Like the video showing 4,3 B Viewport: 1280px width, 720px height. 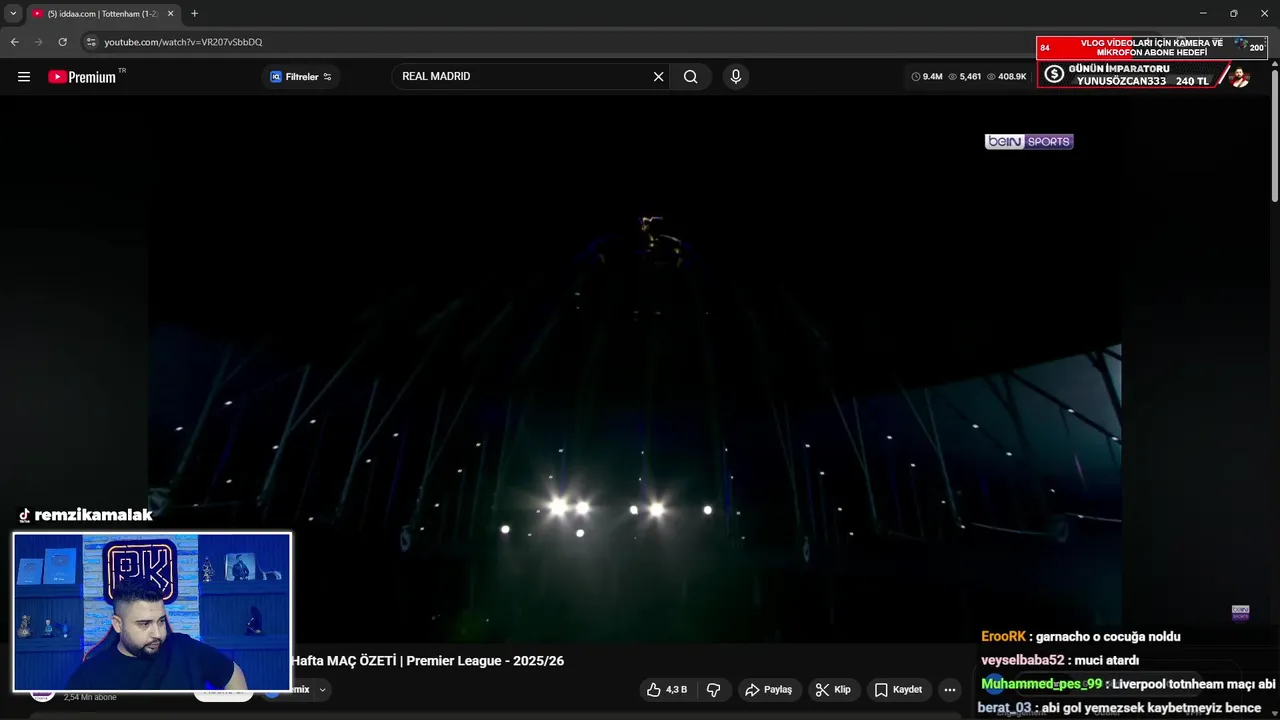[667, 690]
